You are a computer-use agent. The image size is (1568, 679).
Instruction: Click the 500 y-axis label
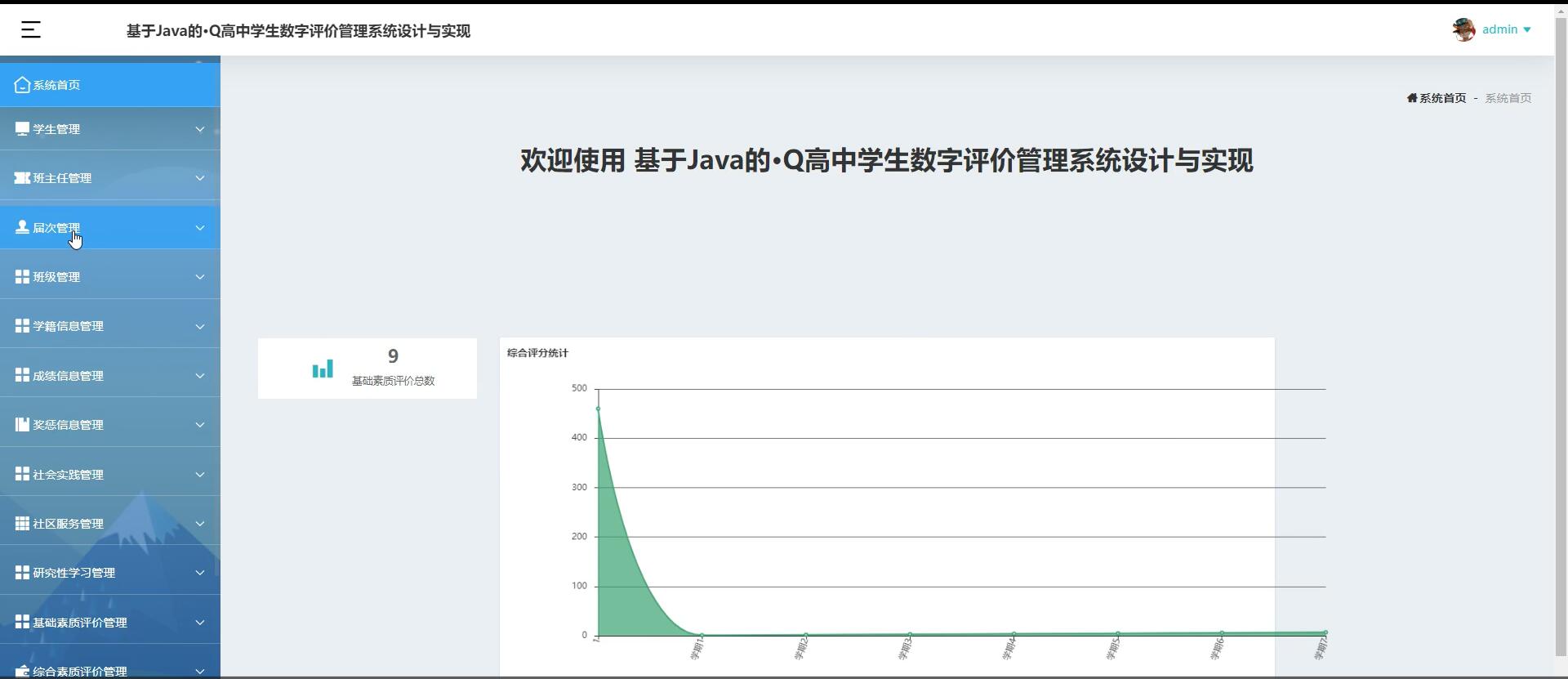click(579, 388)
